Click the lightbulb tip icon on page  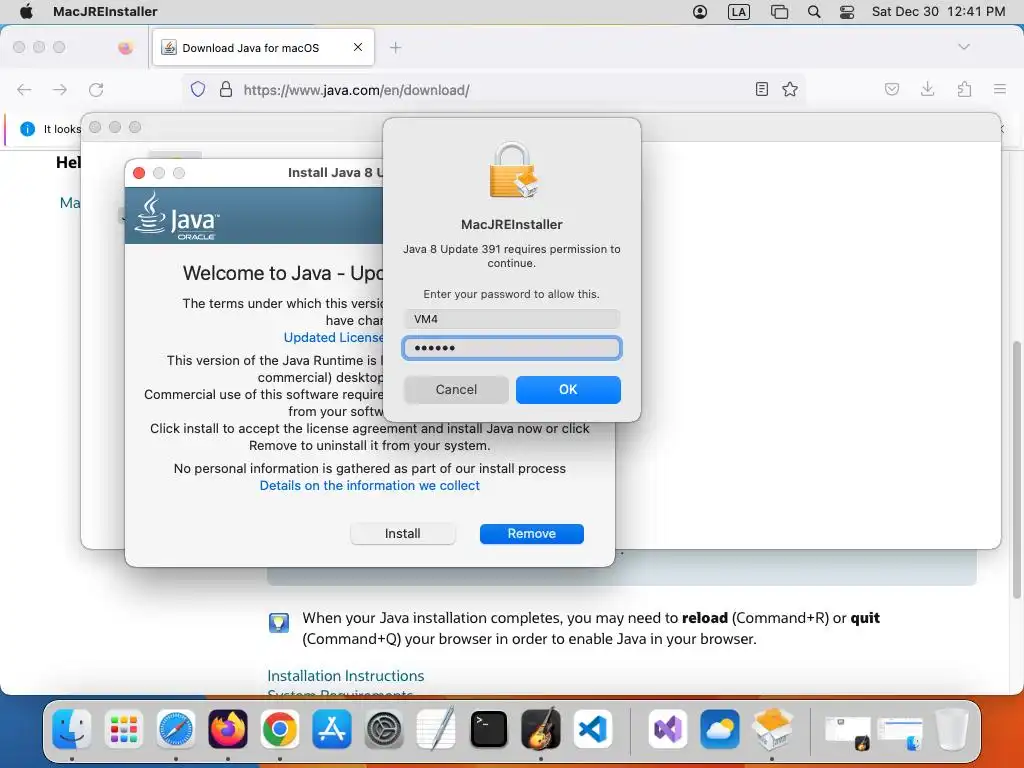pos(279,622)
